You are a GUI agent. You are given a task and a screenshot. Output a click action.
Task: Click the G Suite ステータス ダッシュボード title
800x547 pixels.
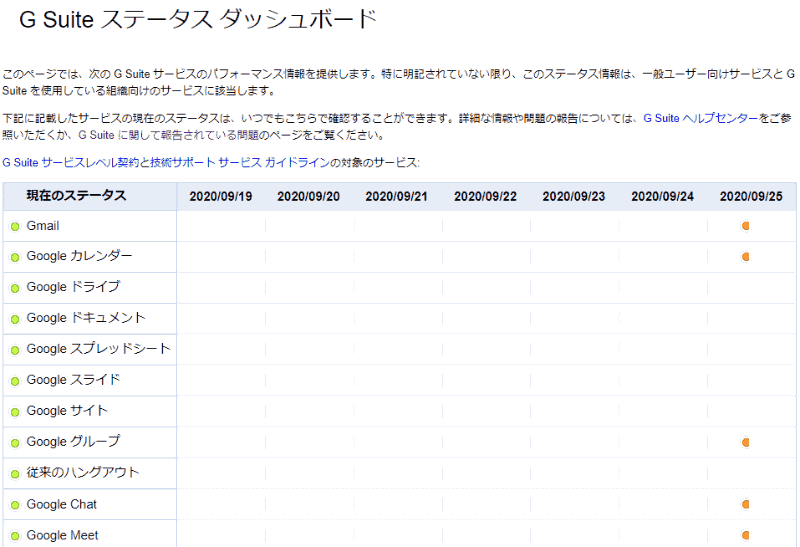point(198,19)
